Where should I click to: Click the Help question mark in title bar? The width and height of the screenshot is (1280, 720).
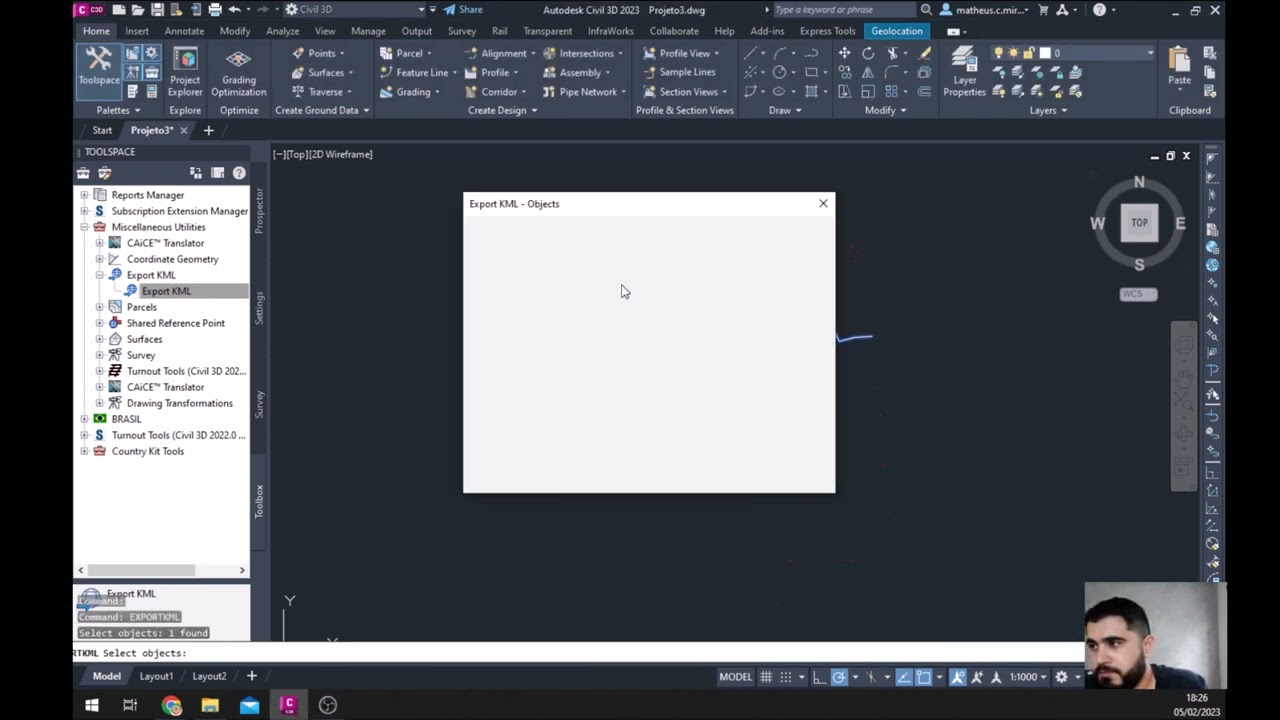coord(1099,10)
